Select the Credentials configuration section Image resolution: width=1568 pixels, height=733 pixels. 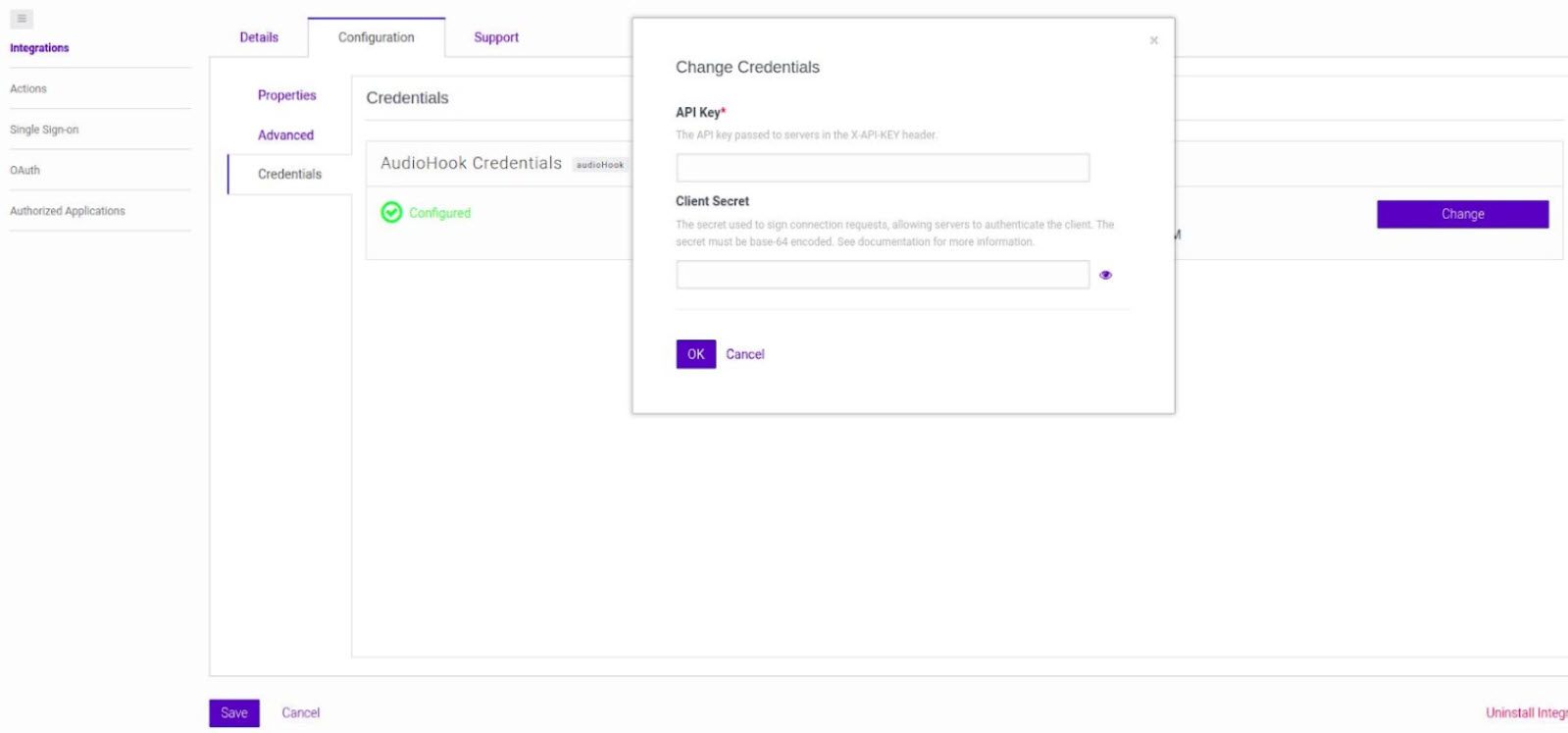pyautogui.click(x=289, y=174)
